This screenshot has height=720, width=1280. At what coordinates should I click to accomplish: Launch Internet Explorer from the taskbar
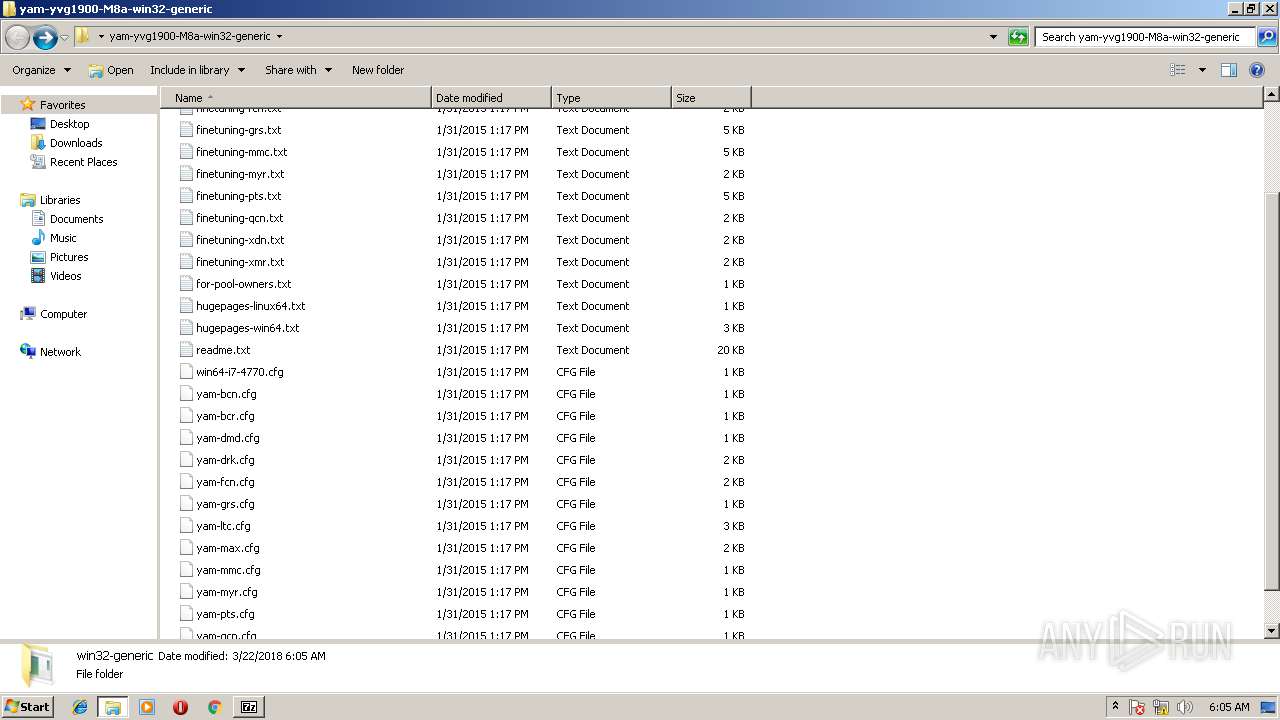click(x=80, y=707)
